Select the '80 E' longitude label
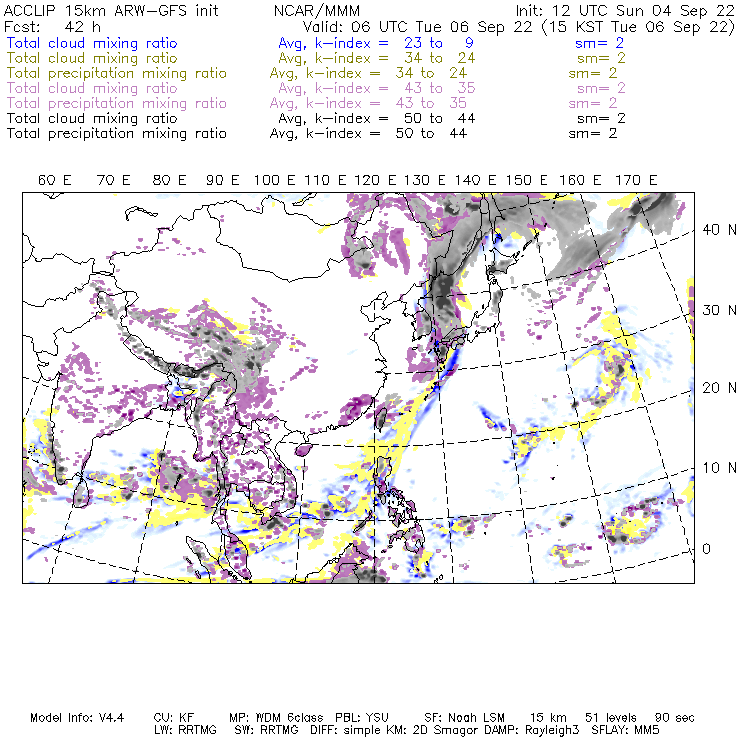The width and height of the screenshot is (740, 740). (x=169, y=180)
